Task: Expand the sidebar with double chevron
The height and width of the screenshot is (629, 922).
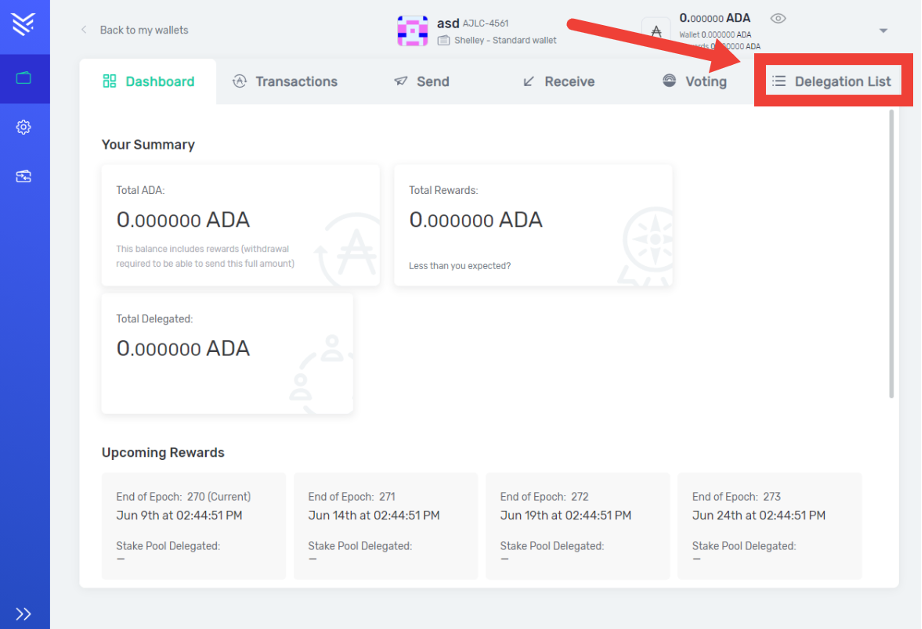Action: coord(24,613)
